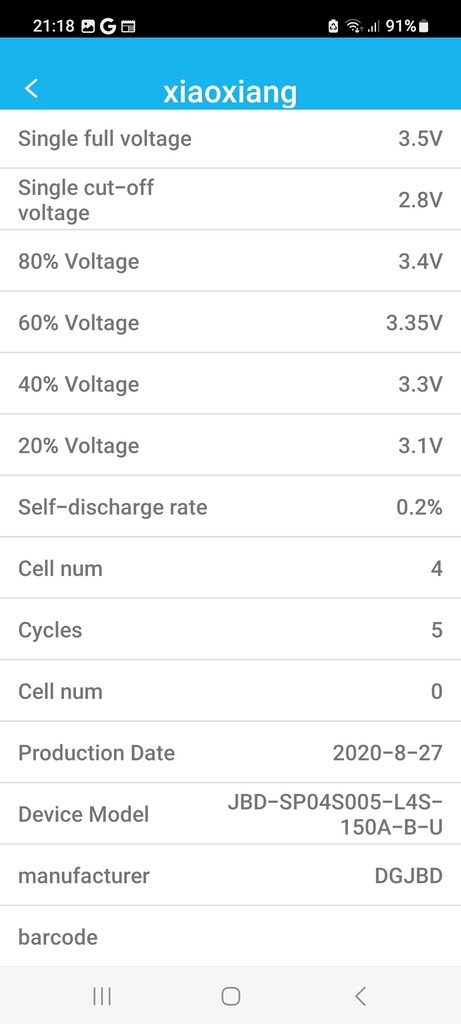The width and height of the screenshot is (461, 1024).
Task: Tap Android recent apps navigation icon
Action: click(x=102, y=996)
